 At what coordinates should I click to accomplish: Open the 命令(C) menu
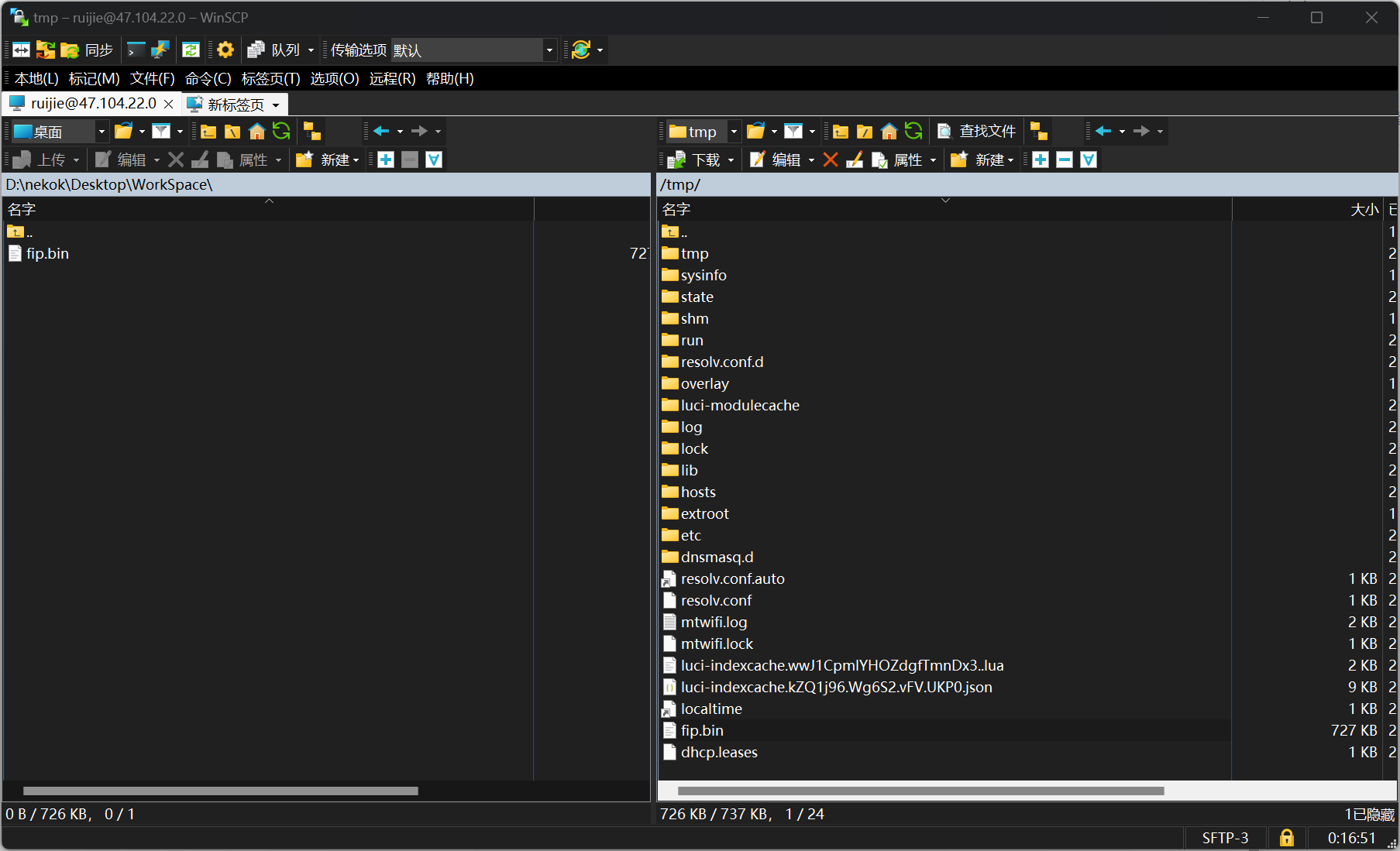pos(208,78)
